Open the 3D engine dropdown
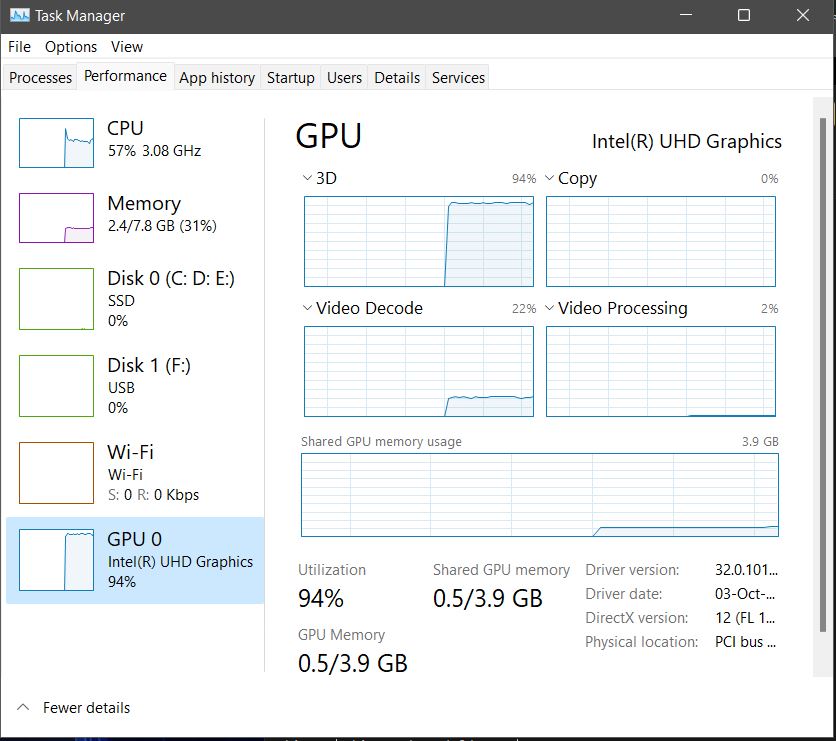Image resolution: width=836 pixels, height=741 pixels. point(306,178)
